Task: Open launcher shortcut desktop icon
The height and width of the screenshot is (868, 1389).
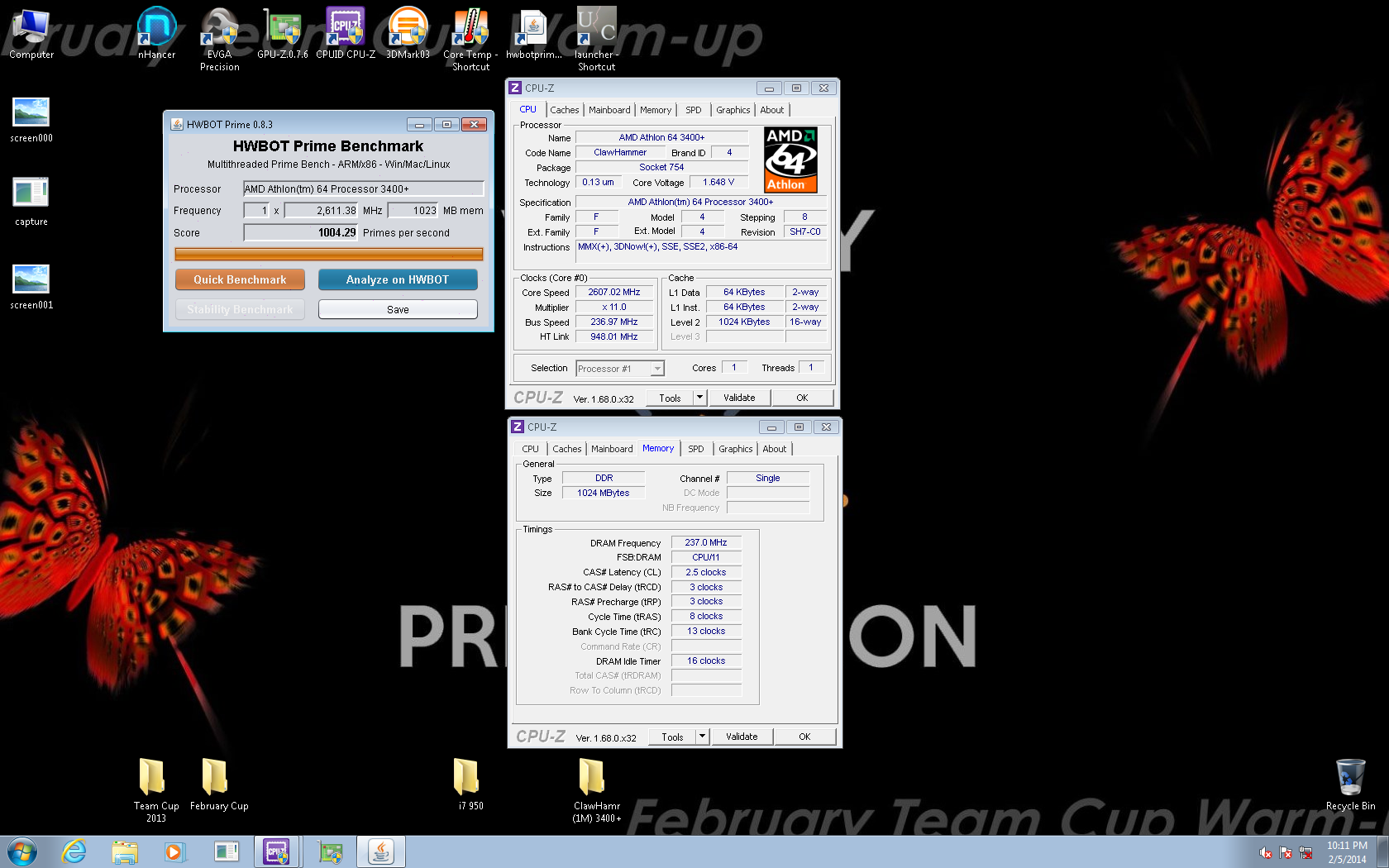Action: pos(596,39)
